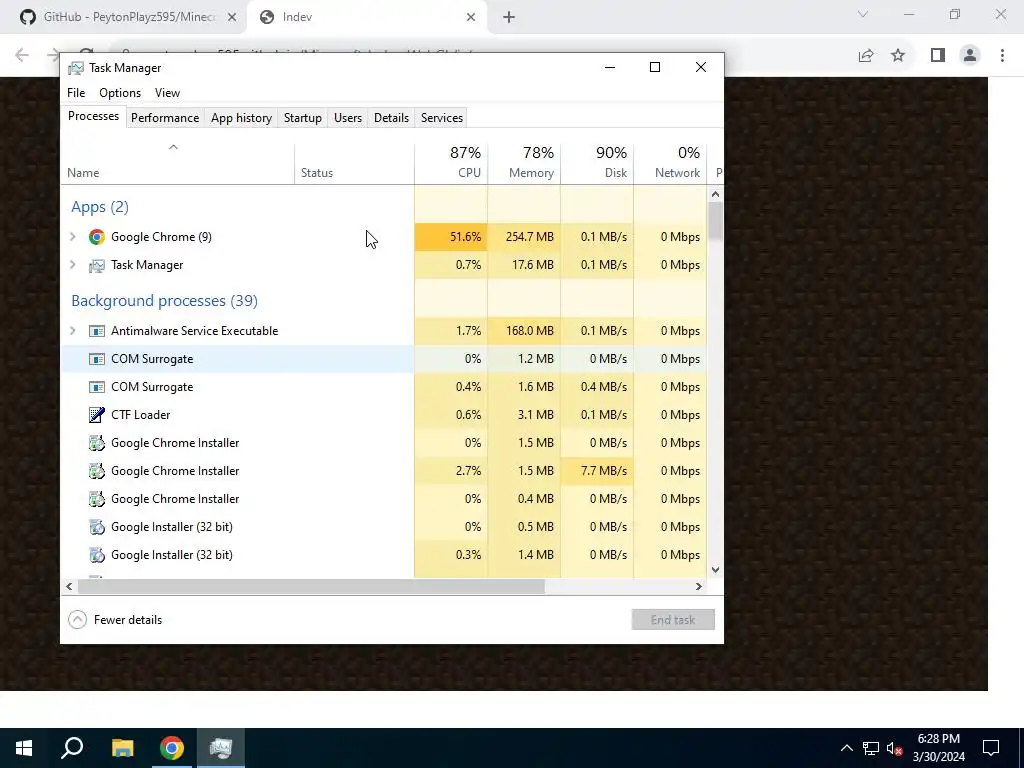
Task: Sort by the Network column header
Action: click(670, 163)
